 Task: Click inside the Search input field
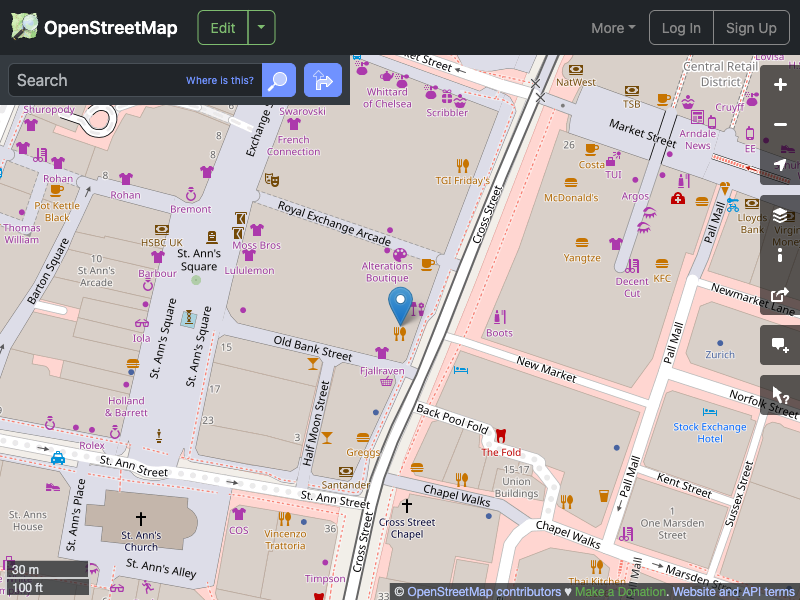pos(110,80)
